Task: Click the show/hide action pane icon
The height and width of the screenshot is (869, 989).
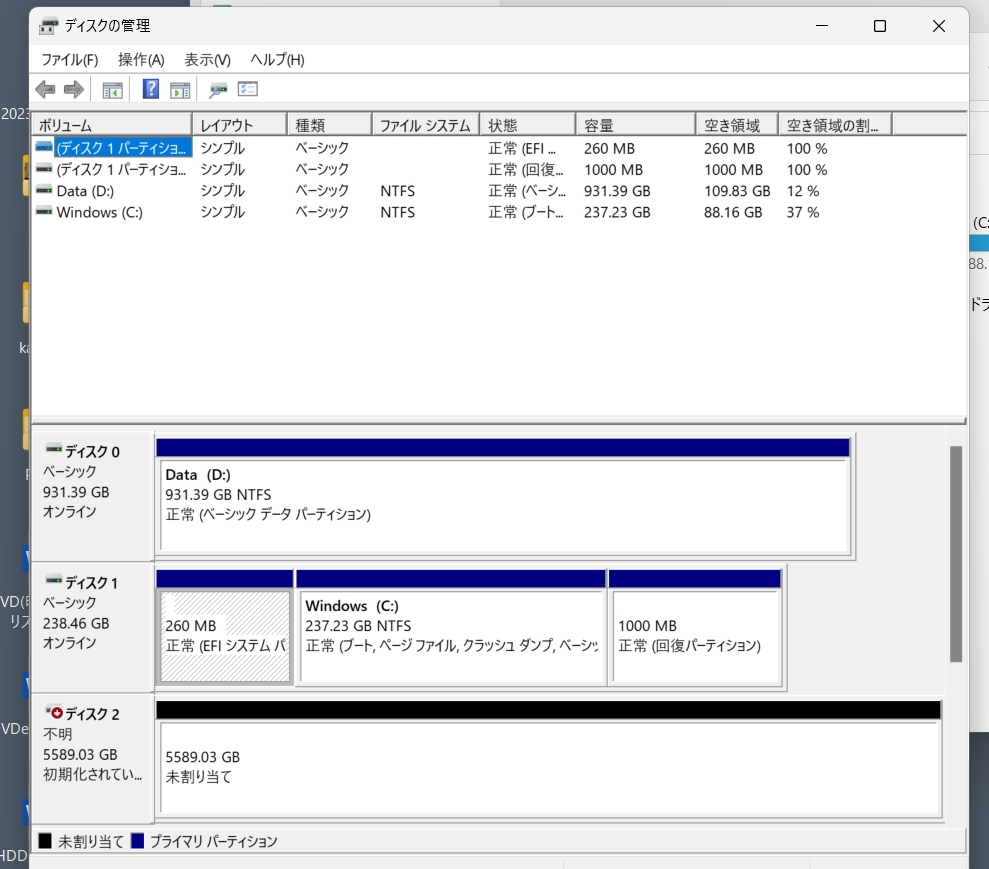Action: coord(180,90)
